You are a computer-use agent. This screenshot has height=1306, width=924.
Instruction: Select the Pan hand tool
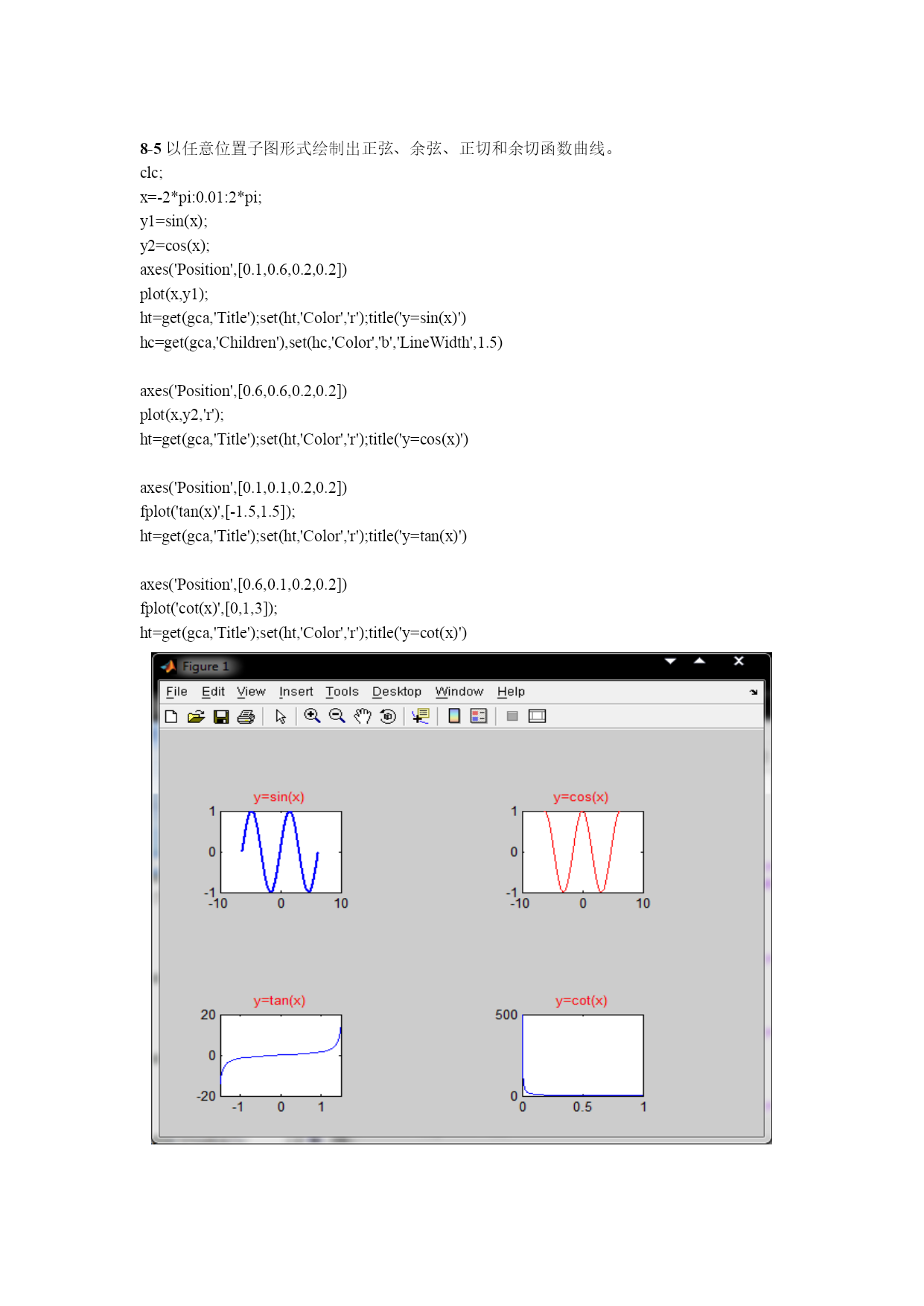tap(363, 716)
